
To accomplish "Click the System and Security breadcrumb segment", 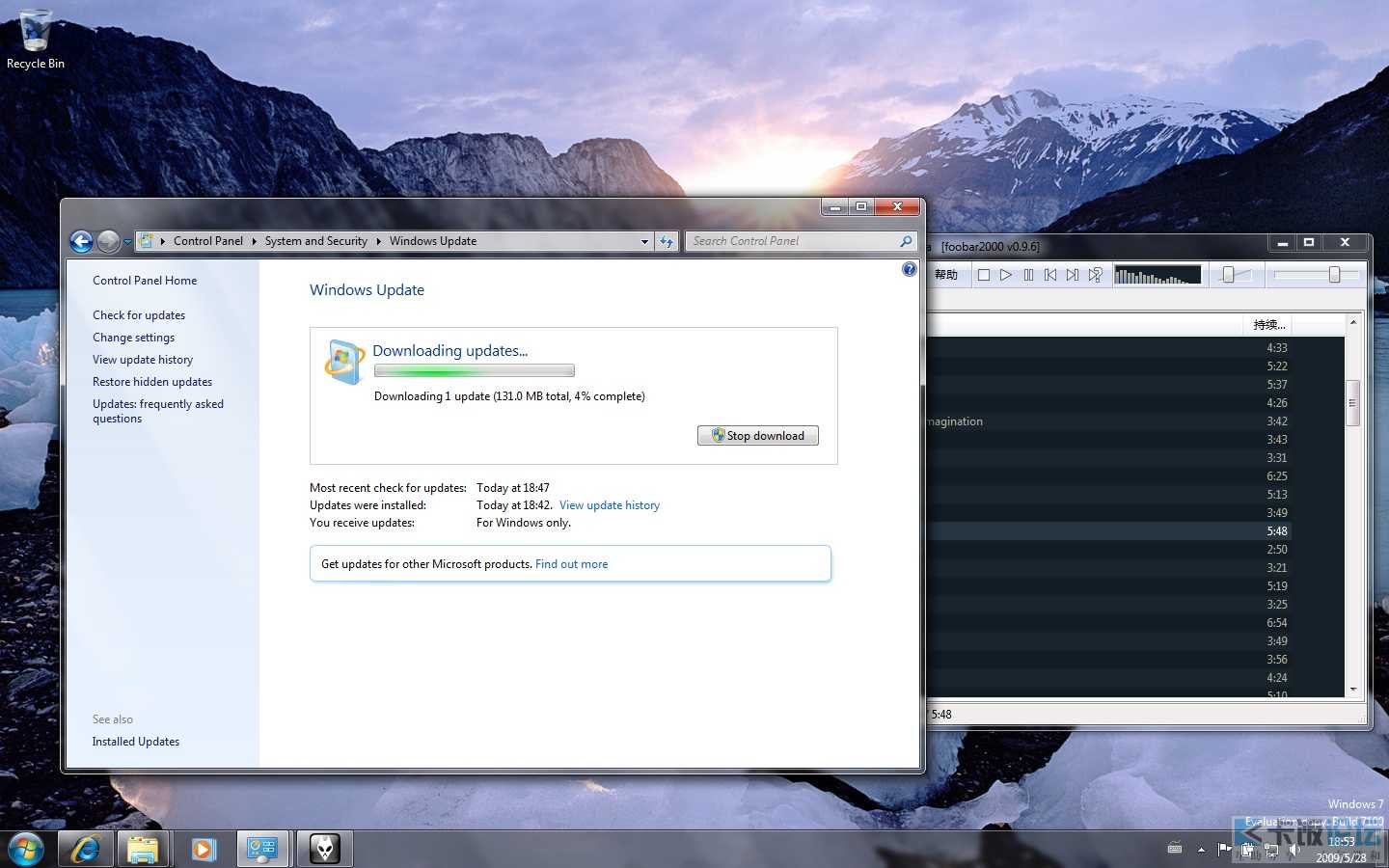I will 316,241.
